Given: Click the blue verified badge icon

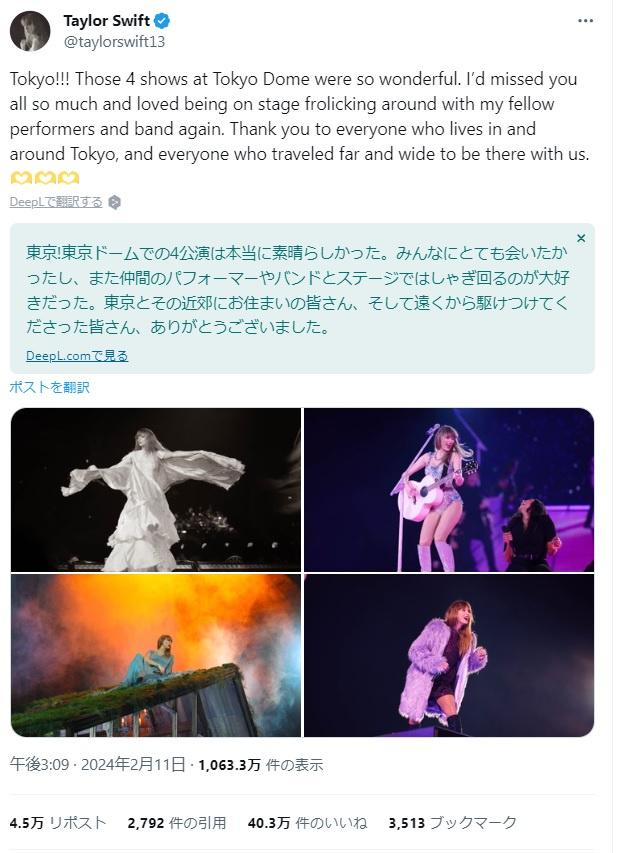Looking at the screenshot, I should pos(162,21).
